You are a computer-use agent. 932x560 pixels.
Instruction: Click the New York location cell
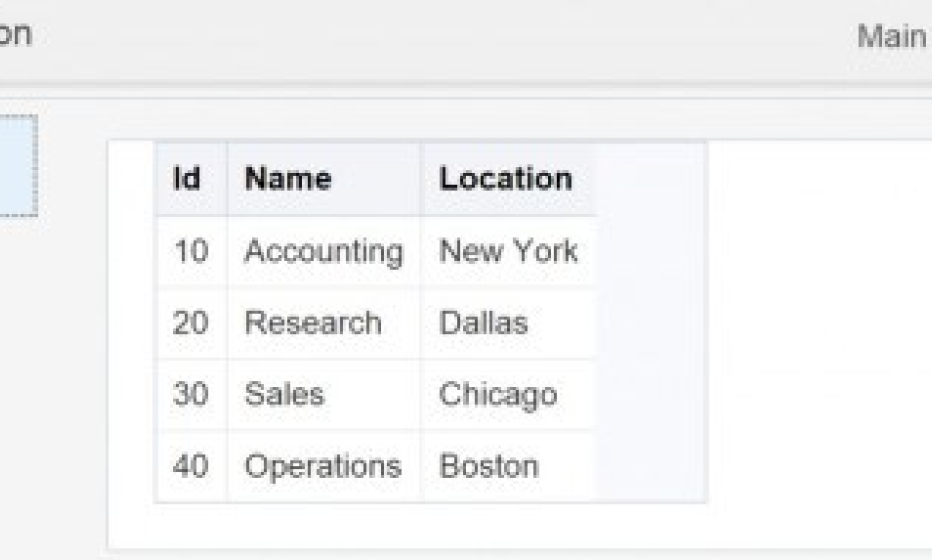point(508,251)
